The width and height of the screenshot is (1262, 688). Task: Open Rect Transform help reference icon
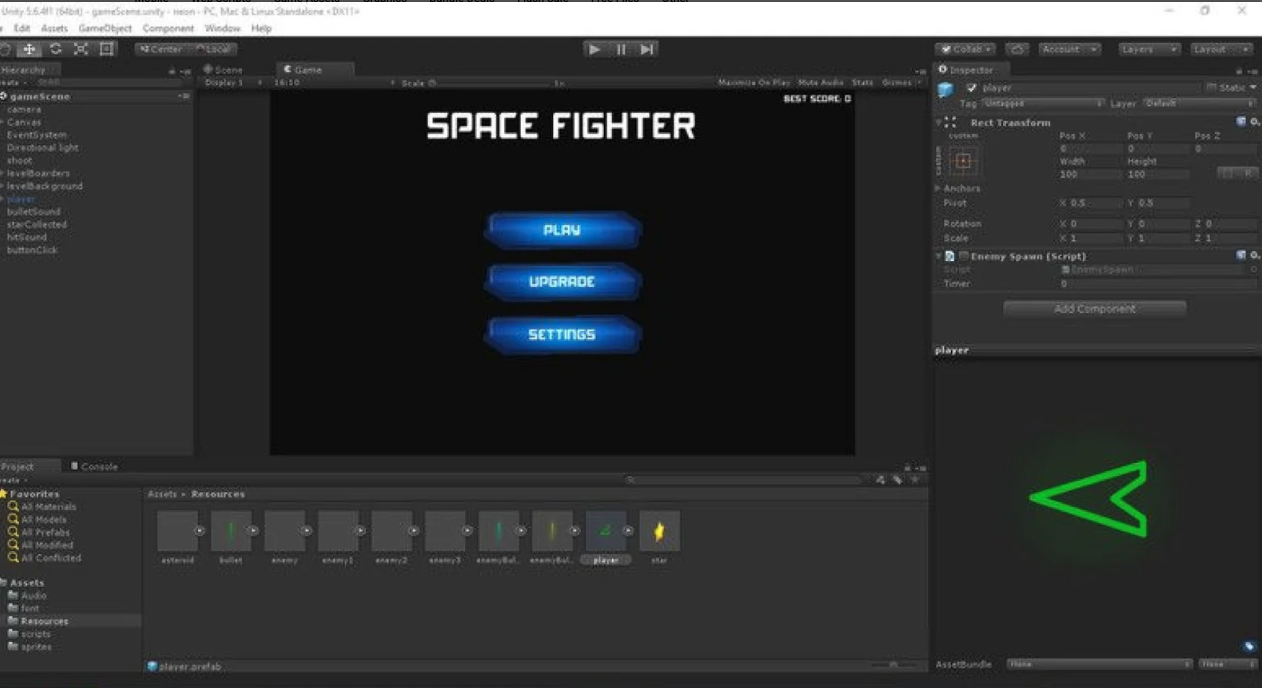(1242, 122)
